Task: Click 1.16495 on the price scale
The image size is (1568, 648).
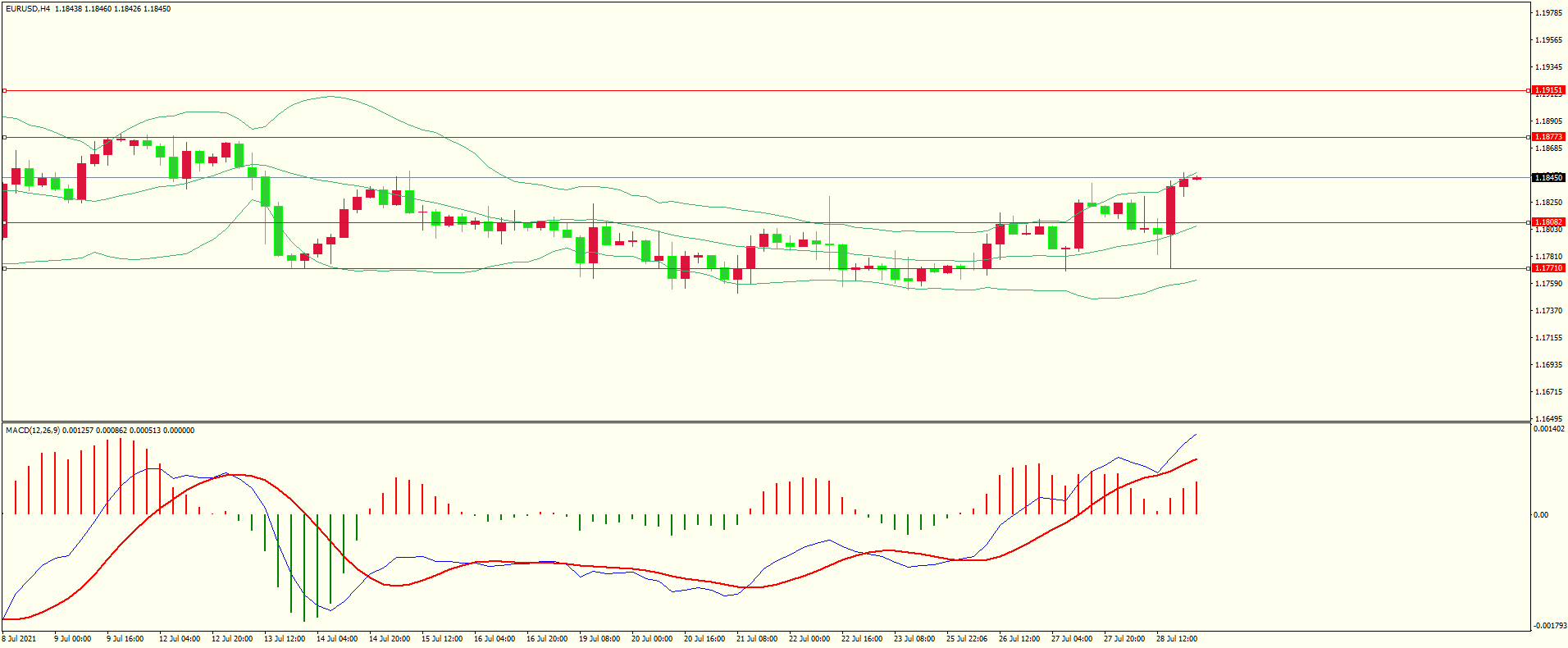Action: pos(1548,419)
